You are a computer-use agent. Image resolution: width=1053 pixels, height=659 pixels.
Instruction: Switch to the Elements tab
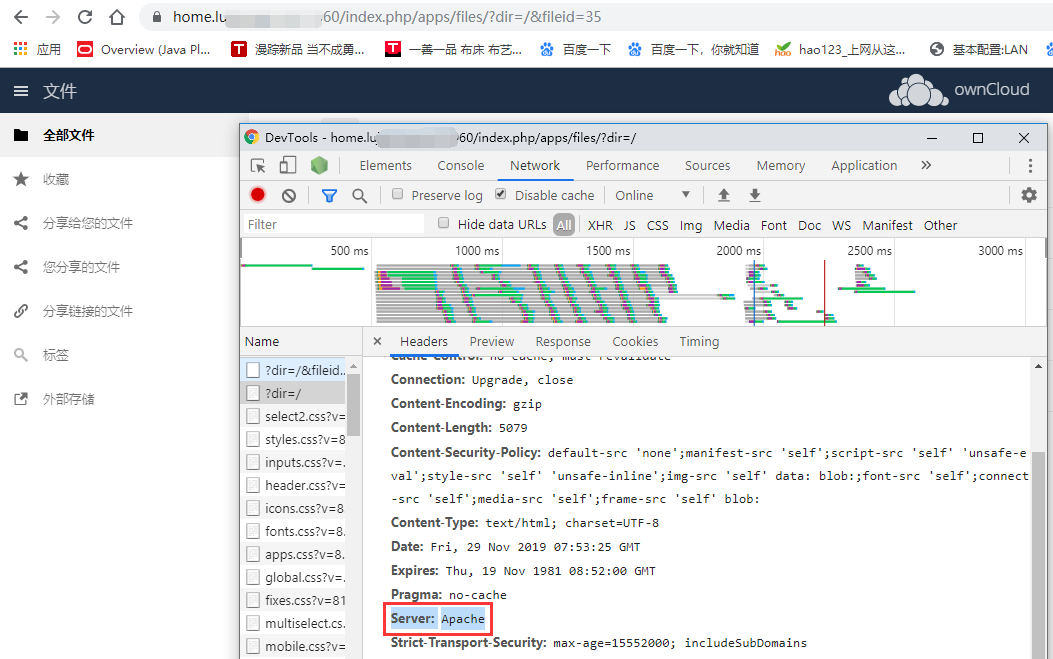(x=385, y=165)
